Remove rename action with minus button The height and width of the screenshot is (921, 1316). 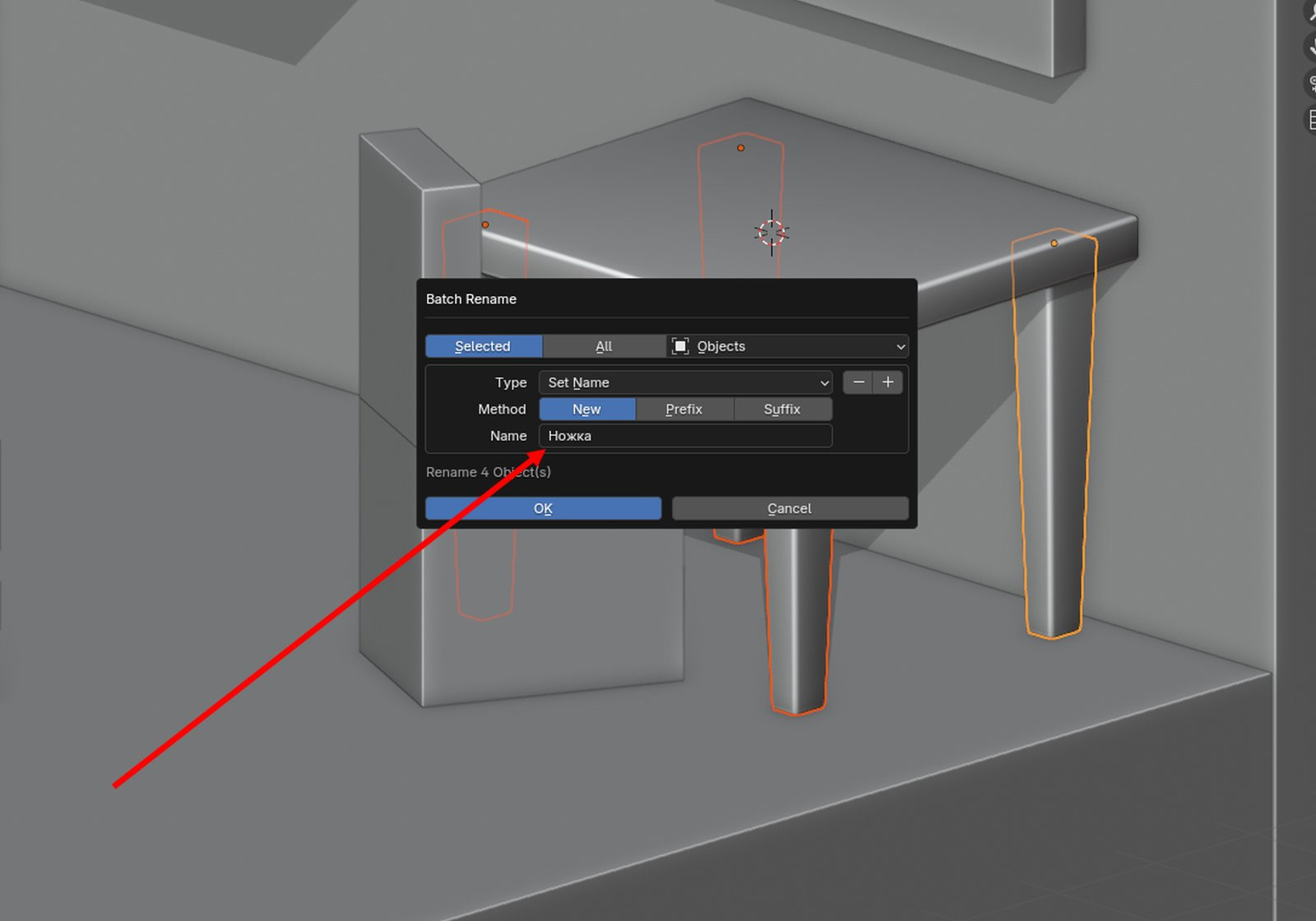coord(858,382)
